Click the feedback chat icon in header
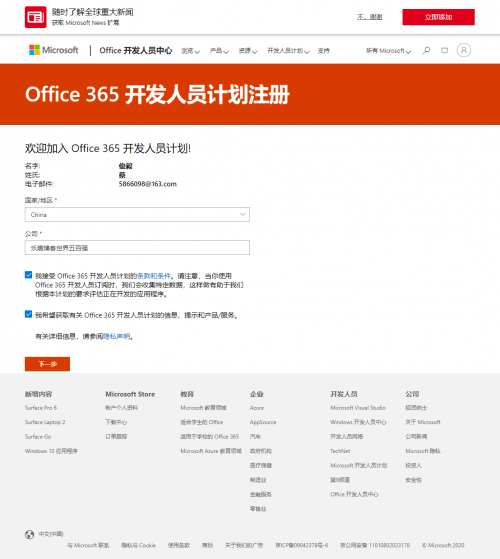Image resolution: width=500 pixels, height=559 pixels. click(444, 51)
